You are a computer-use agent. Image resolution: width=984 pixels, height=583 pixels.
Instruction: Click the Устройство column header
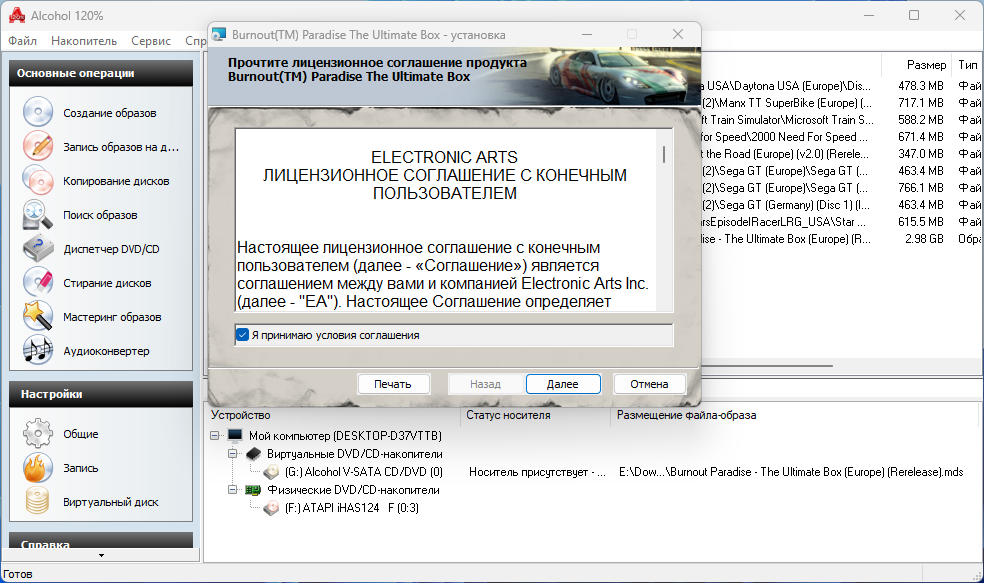[x=333, y=415]
